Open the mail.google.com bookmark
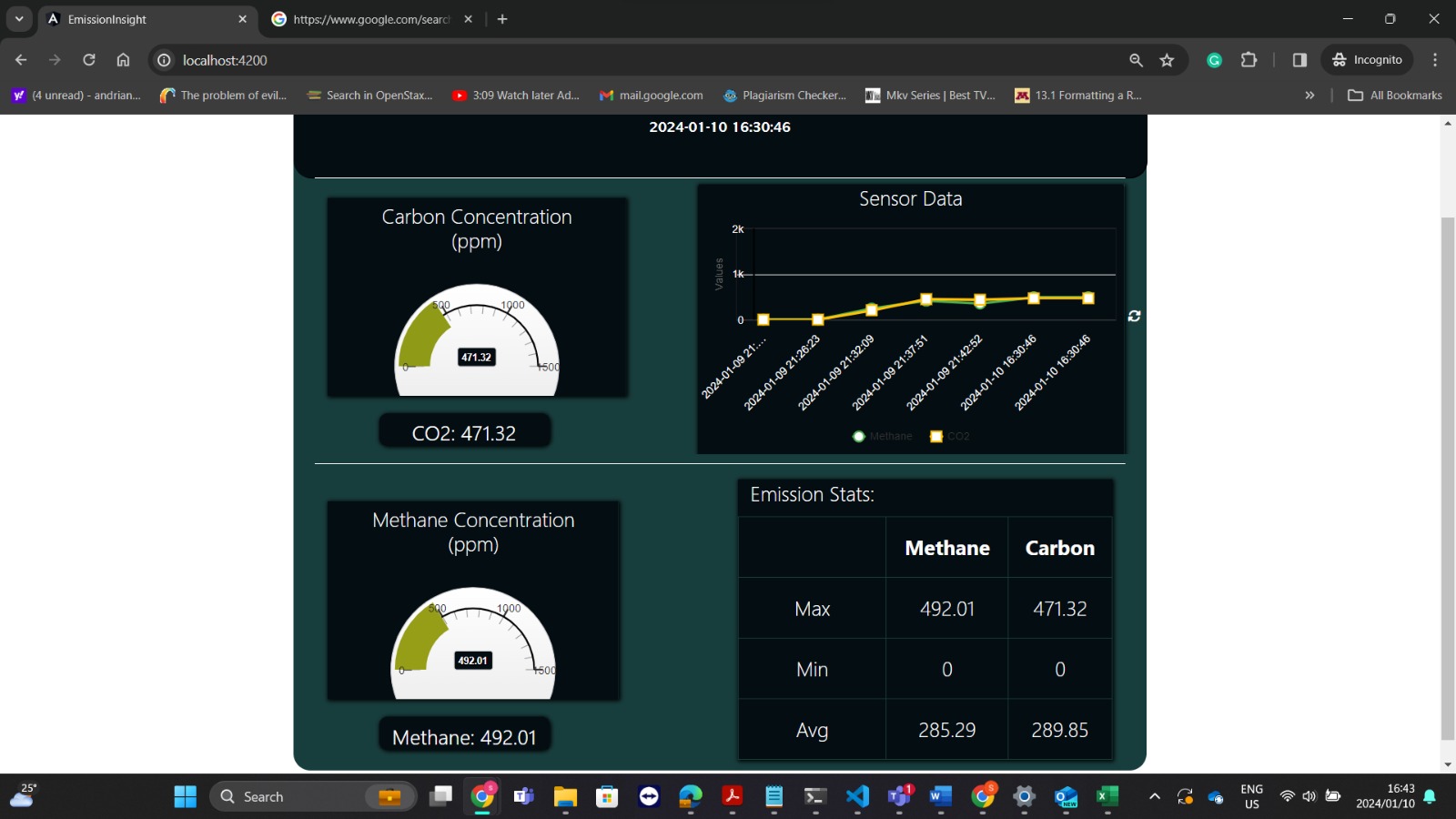Viewport: 1456px width, 819px height. 651,95
